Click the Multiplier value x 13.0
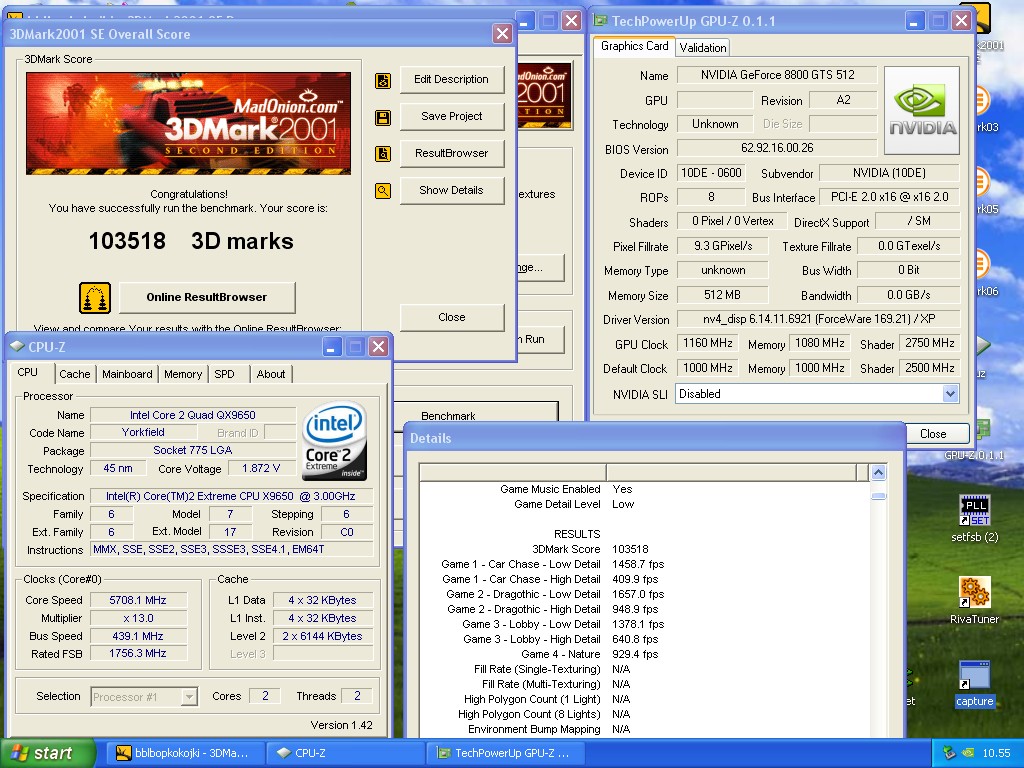The image size is (1024, 768). click(x=138, y=618)
